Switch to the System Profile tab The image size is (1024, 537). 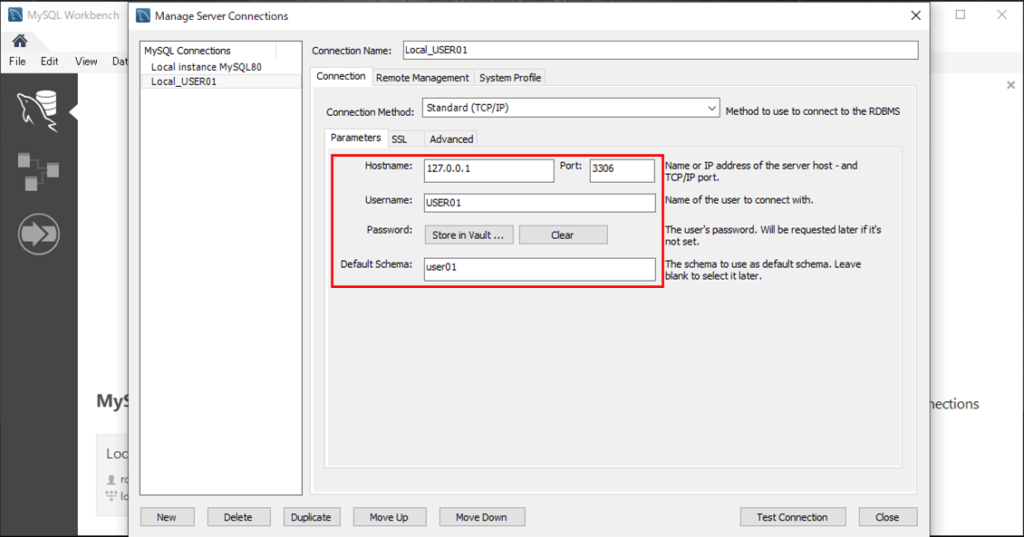click(x=510, y=77)
